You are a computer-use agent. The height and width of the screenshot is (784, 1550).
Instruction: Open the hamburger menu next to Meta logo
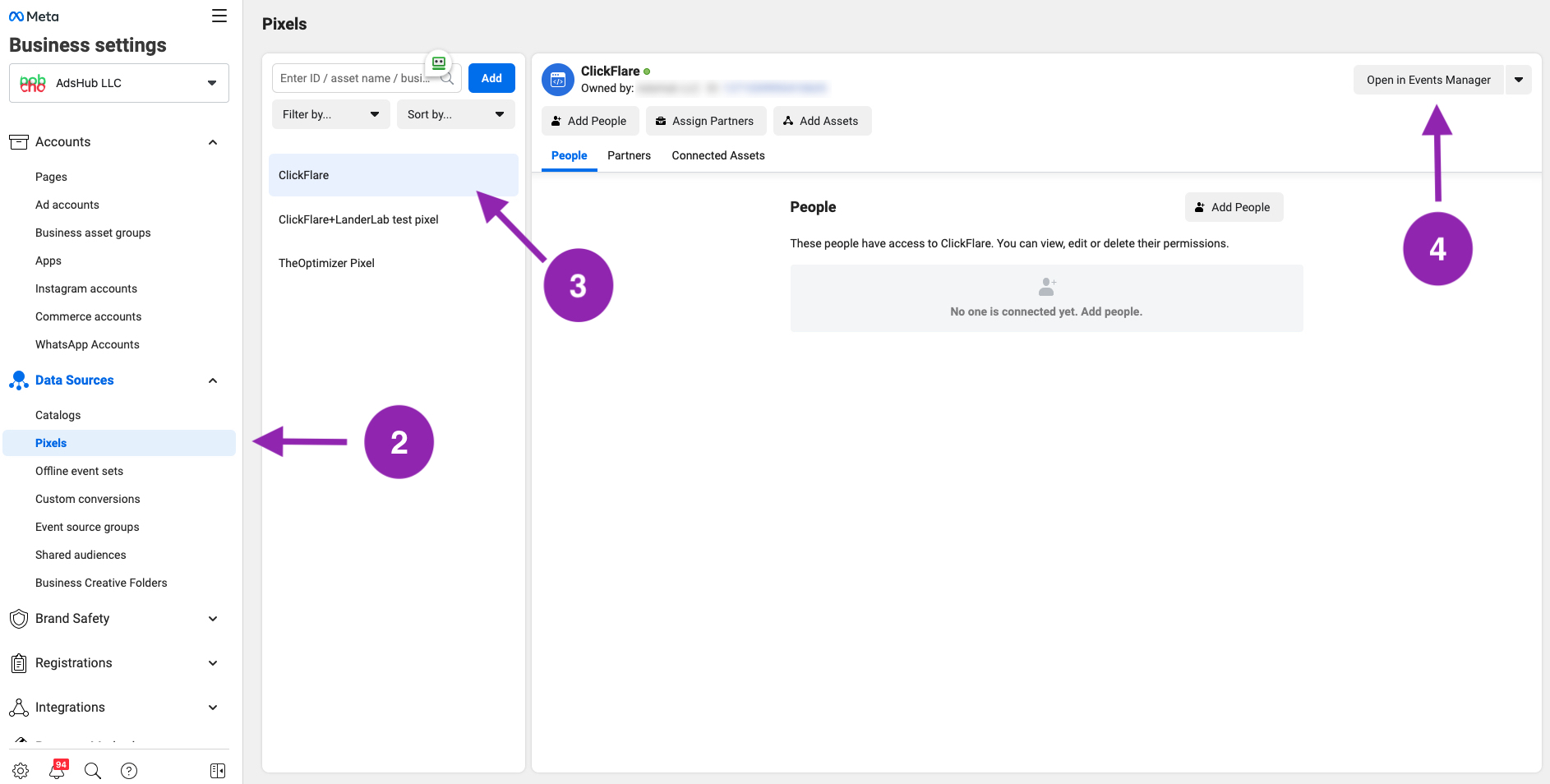(219, 16)
